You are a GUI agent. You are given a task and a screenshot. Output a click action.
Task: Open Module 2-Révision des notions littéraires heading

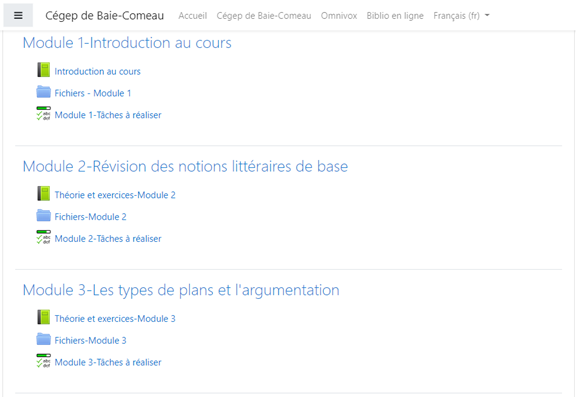tap(185, 167)
